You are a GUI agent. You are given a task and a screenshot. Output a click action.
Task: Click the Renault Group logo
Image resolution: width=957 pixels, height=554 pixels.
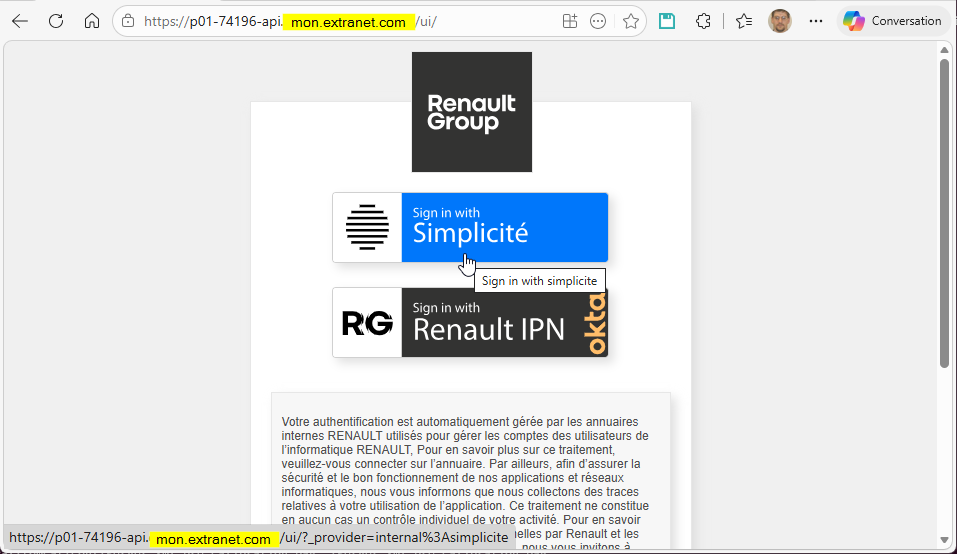pyautogui.click(x=472, y=112)
